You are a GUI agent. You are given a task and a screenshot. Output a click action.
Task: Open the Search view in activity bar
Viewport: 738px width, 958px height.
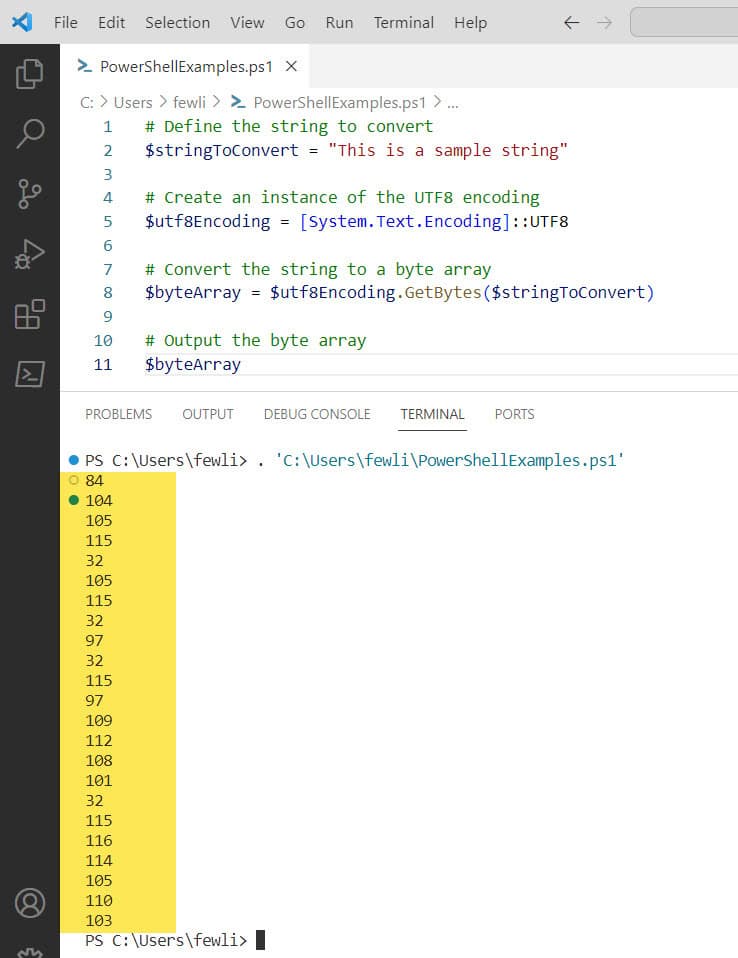pos(29,133)
